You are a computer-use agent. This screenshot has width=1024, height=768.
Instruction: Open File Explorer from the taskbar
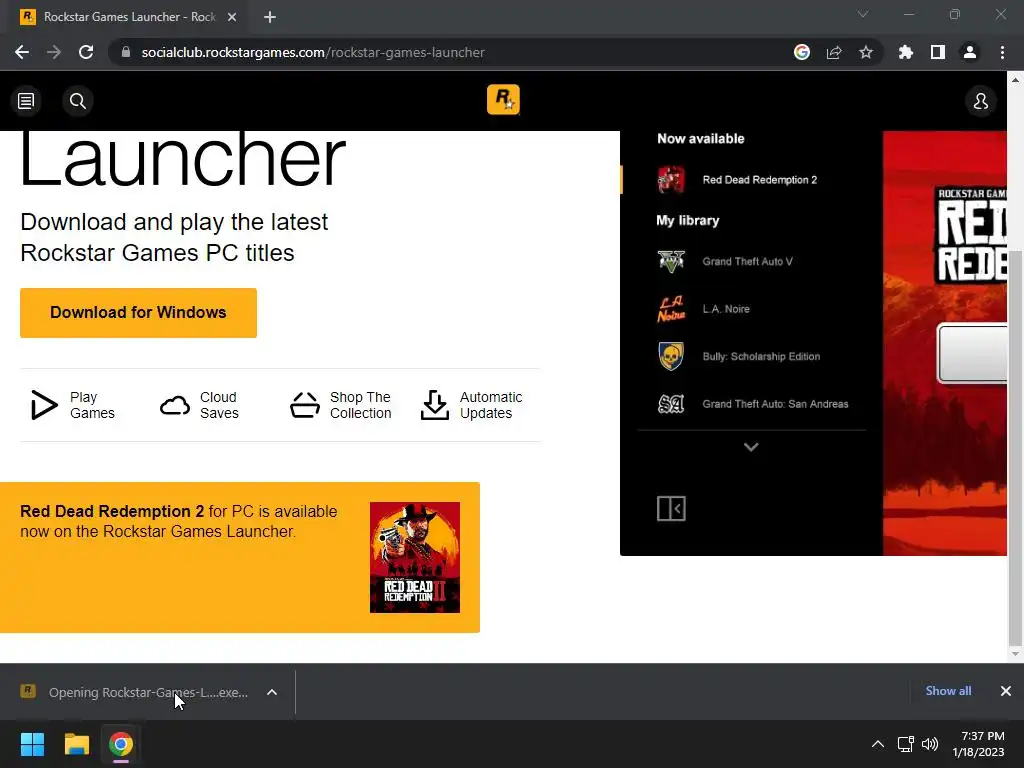[x=76, y=744]
